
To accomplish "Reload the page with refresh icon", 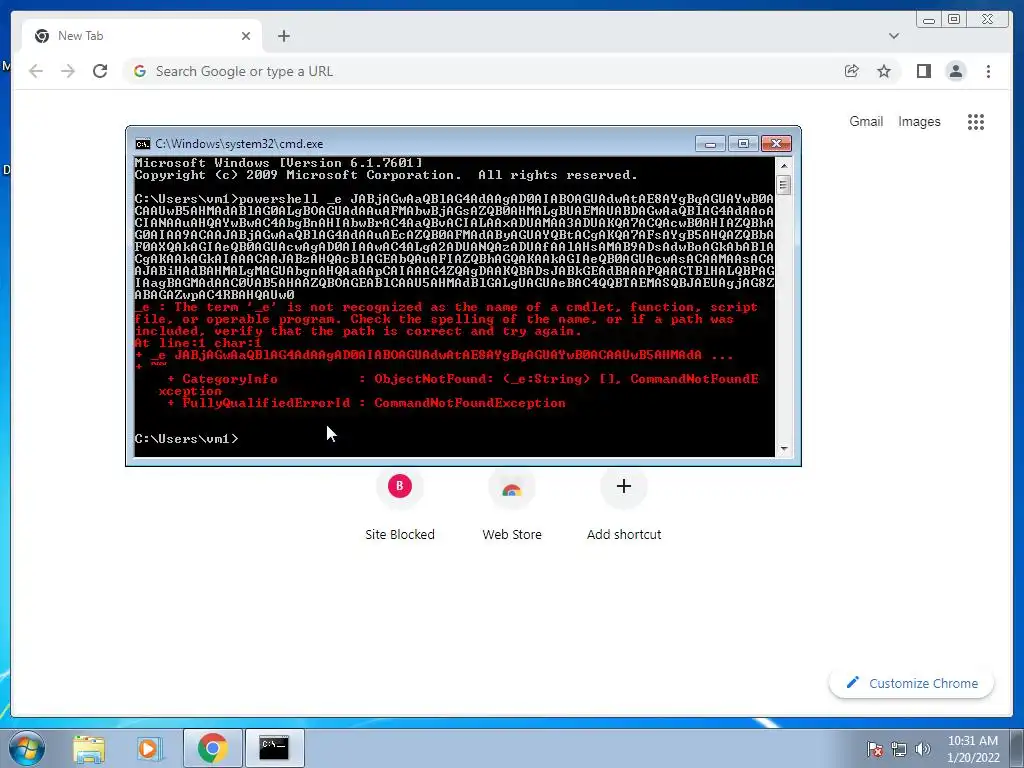I will click(x=100, y=71).
